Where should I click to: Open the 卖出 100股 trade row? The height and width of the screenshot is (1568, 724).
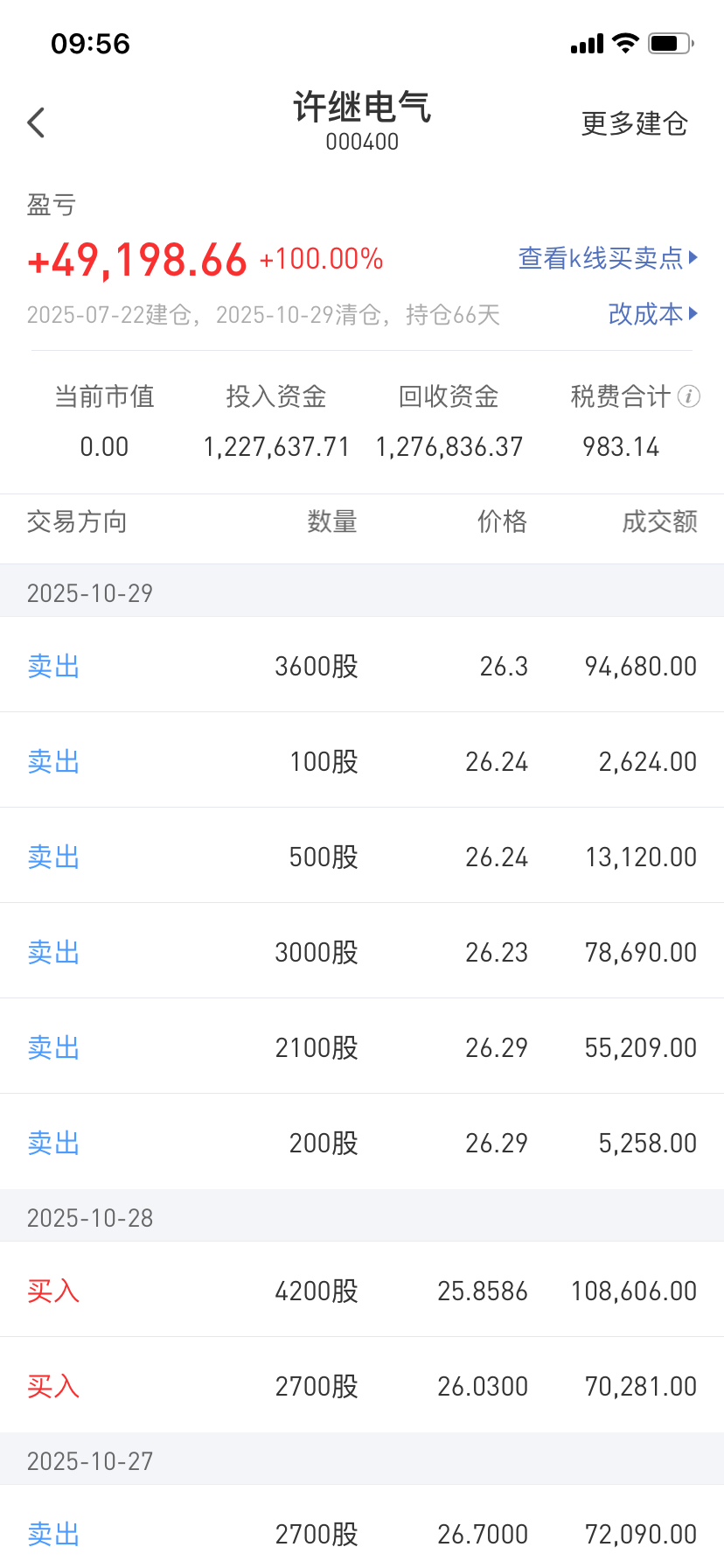coord(362,760)
